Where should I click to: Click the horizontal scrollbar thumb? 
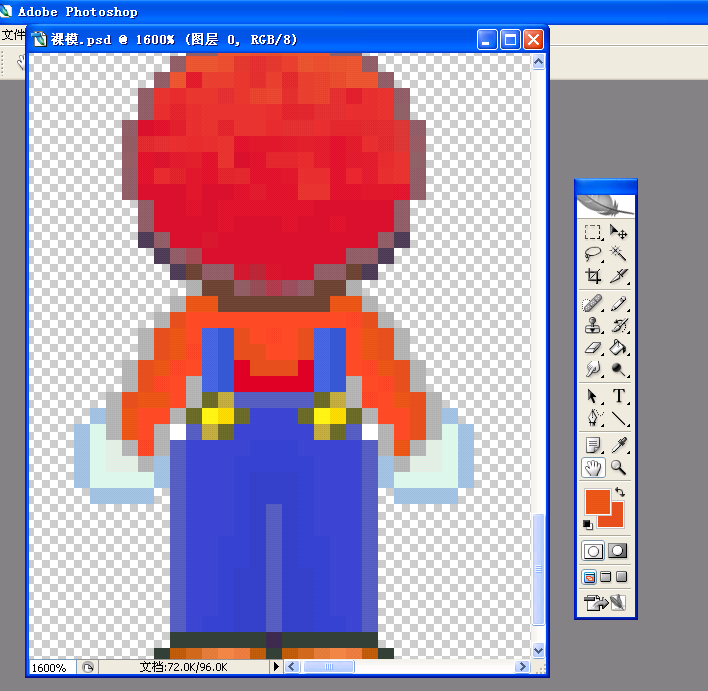pyautogui.click(x=329, y=667)
